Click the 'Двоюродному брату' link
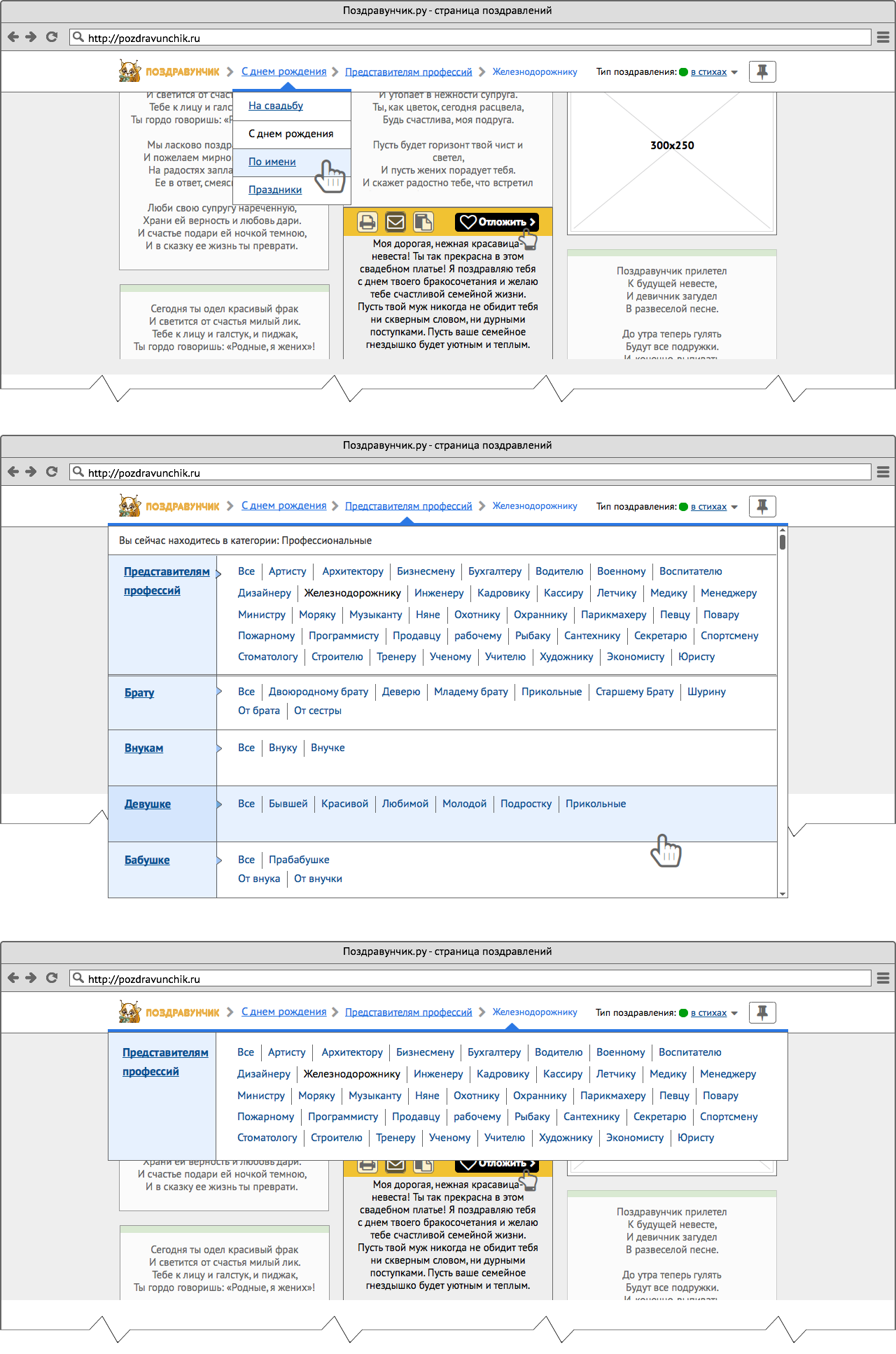 click(318, 692)
